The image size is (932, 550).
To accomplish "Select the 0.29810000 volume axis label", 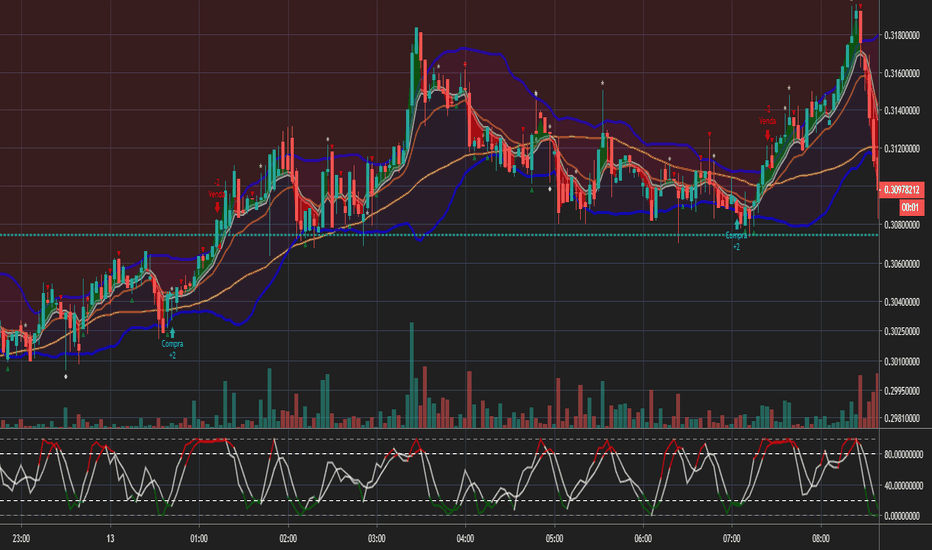I will pyautogui.click(x=902, y=418).
